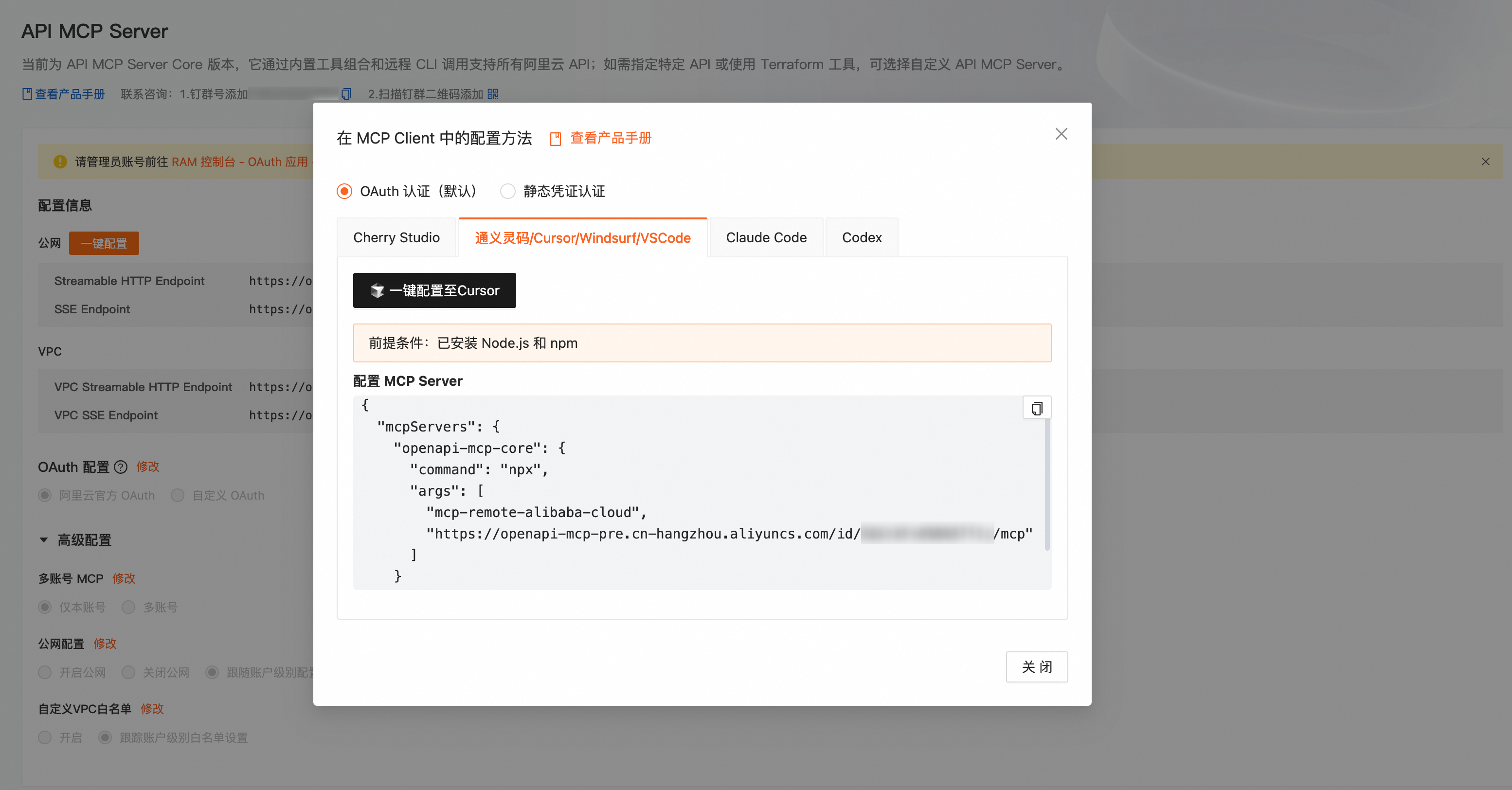Click the VPC SSE Endpoint label
The width and height of the screenshot is (1512, 790).
point(106,415)
